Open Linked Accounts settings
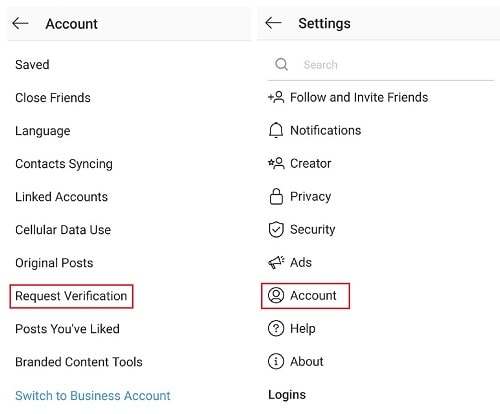 coord(62,197)
